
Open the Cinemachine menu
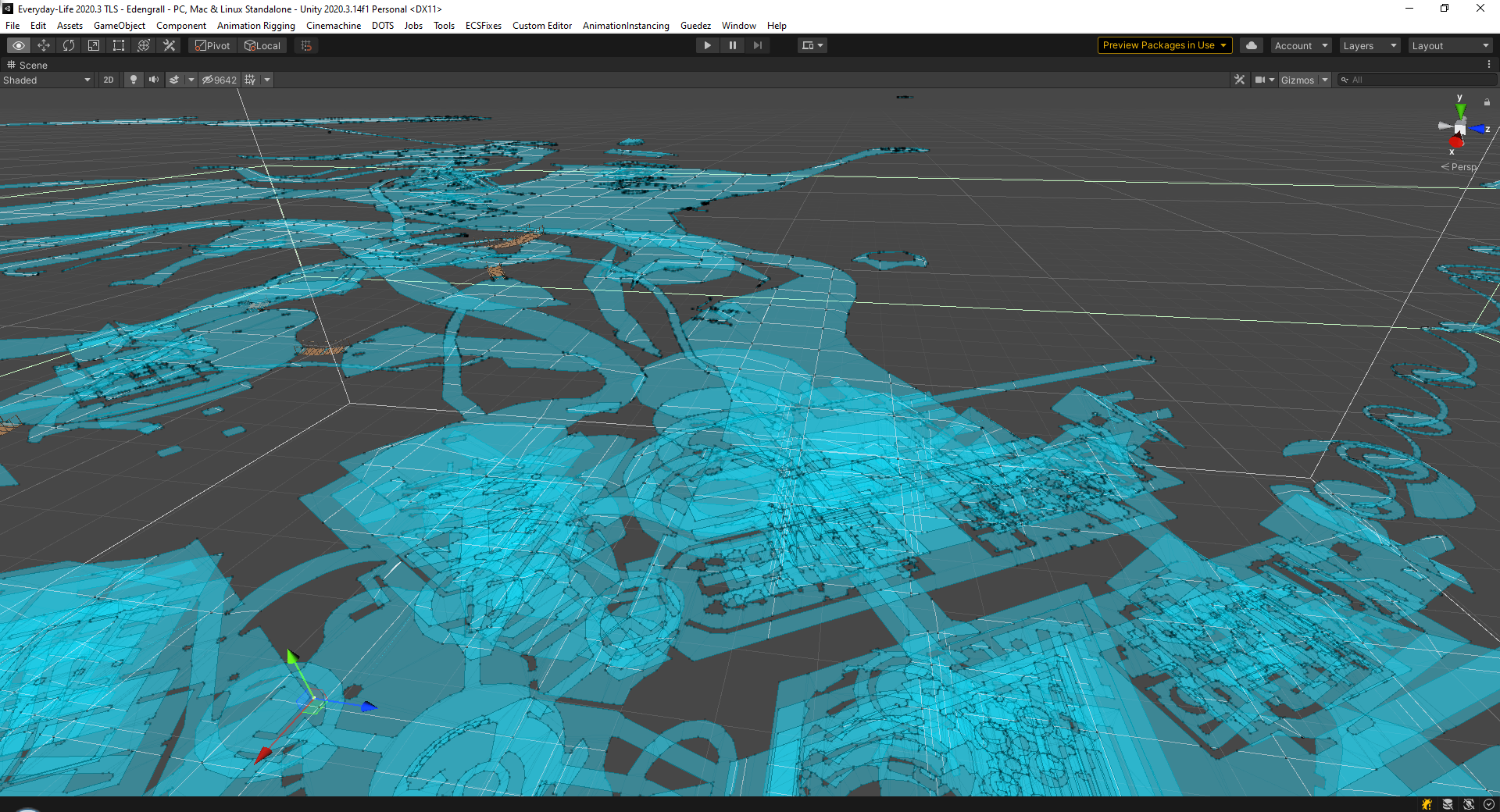(333, 26)
